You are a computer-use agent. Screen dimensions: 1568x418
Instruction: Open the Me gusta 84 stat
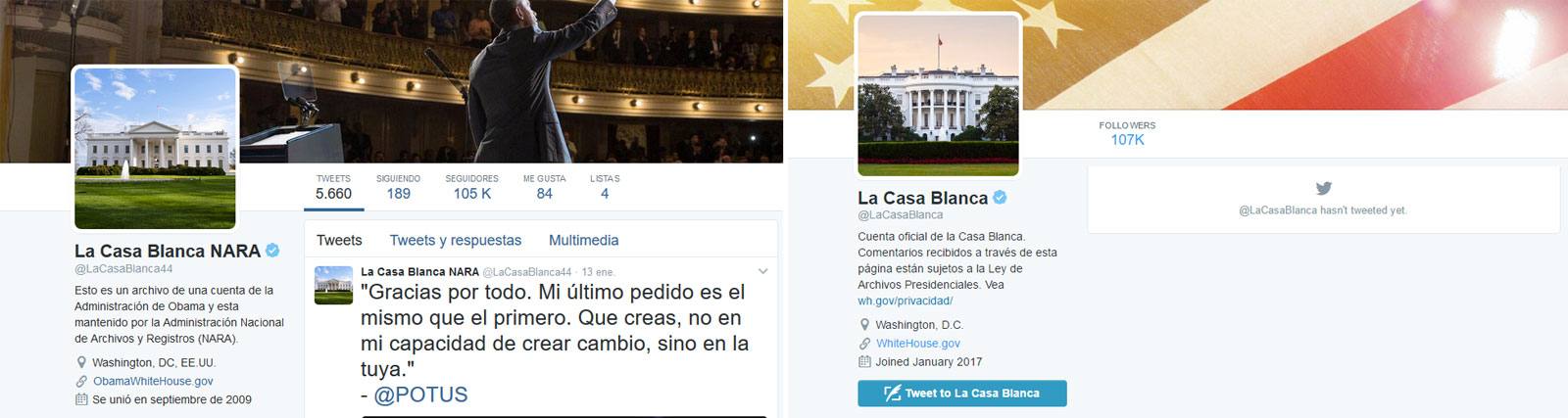544,187
